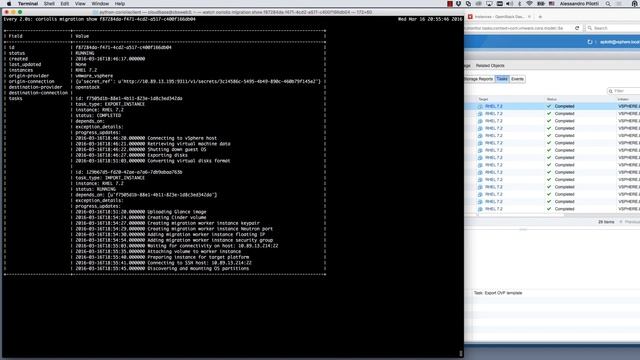Click the Filter field in tasks list
This screenshot has height=360, width=640.
(x=624, y=91)
